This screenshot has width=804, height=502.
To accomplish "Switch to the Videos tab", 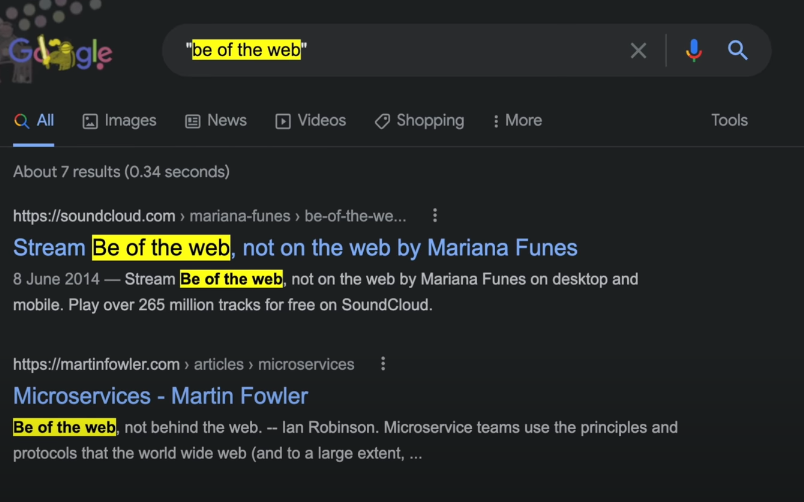I will (x=310, y=121).
